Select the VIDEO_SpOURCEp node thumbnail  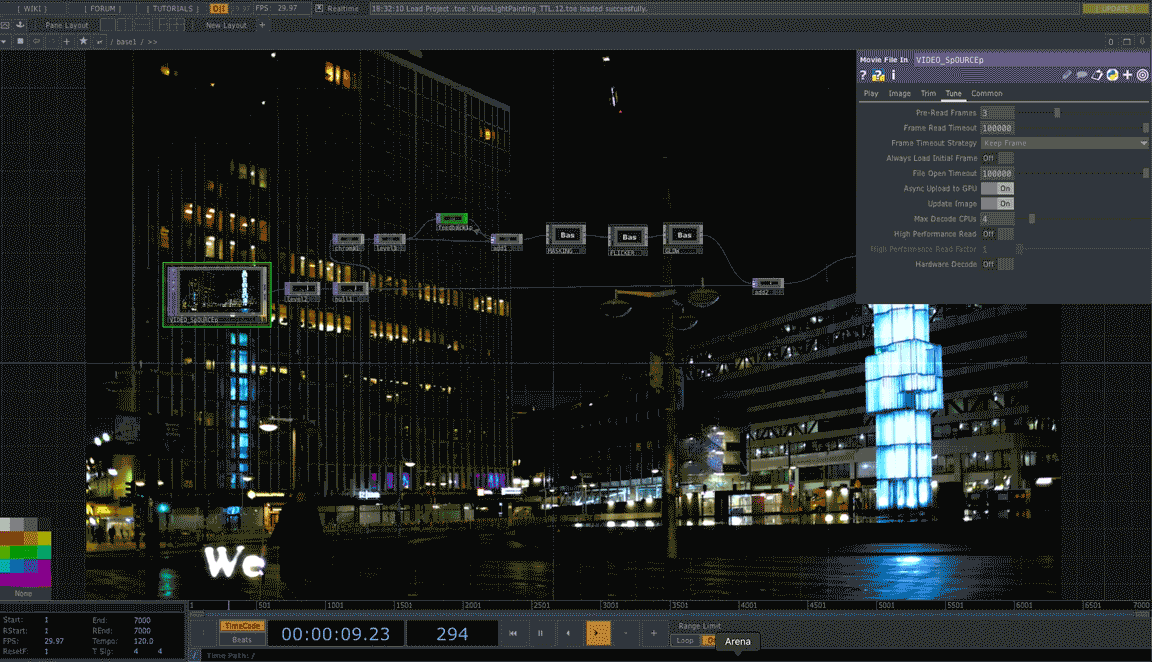(217, 293)
